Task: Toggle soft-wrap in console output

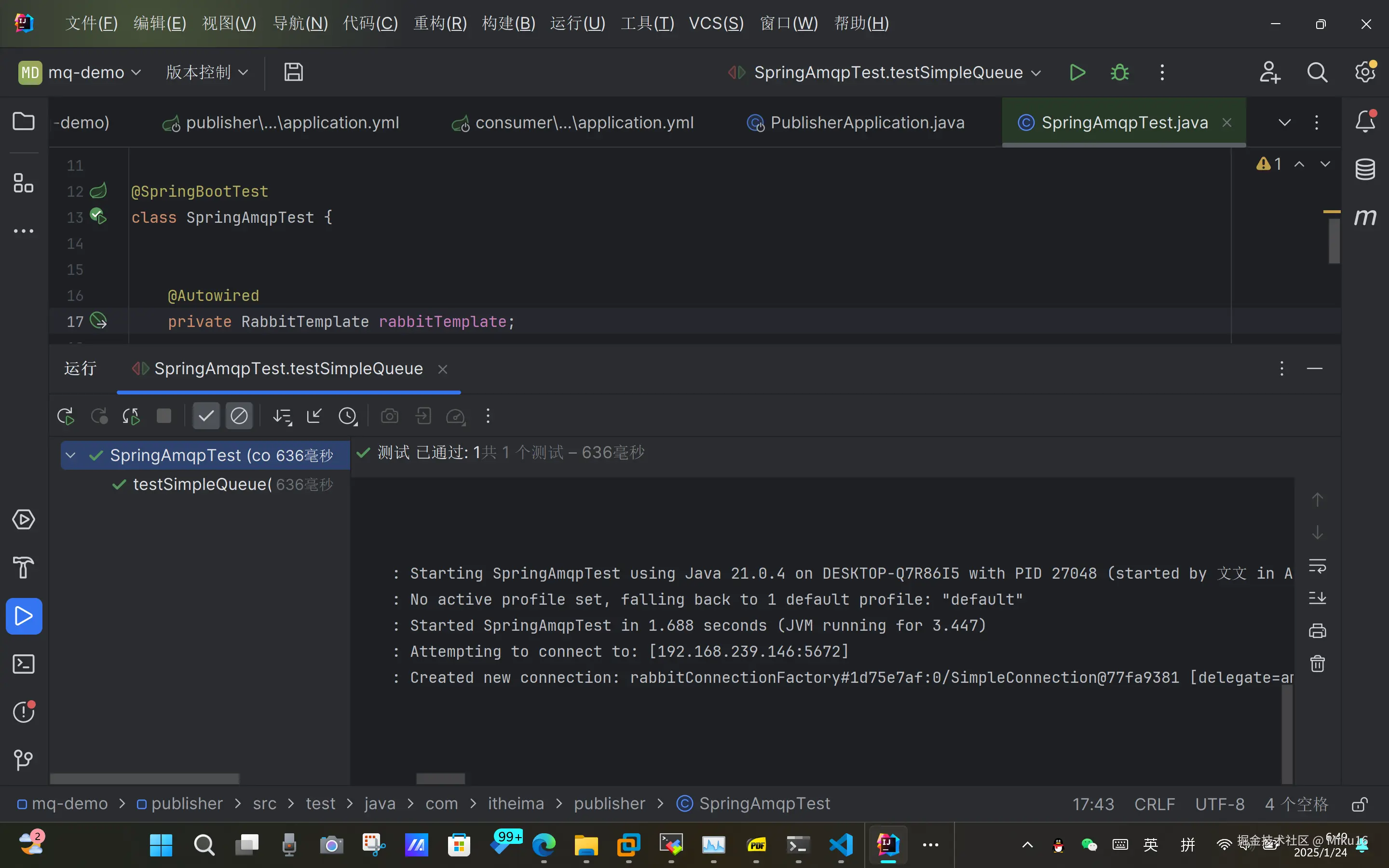Action: pyautogui.click(x=1317, y=566)
